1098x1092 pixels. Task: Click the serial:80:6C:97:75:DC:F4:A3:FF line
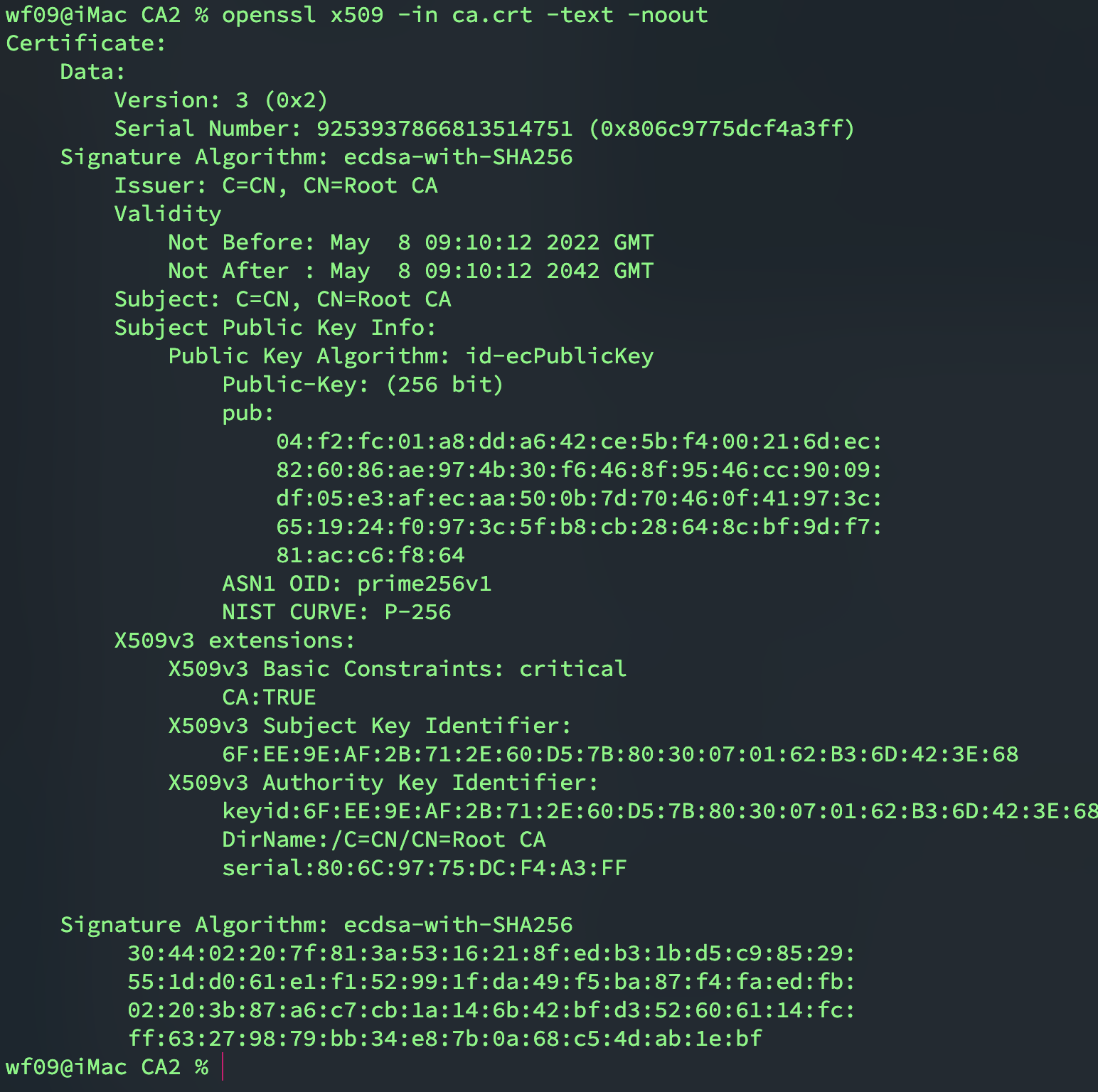pos(424,868)
